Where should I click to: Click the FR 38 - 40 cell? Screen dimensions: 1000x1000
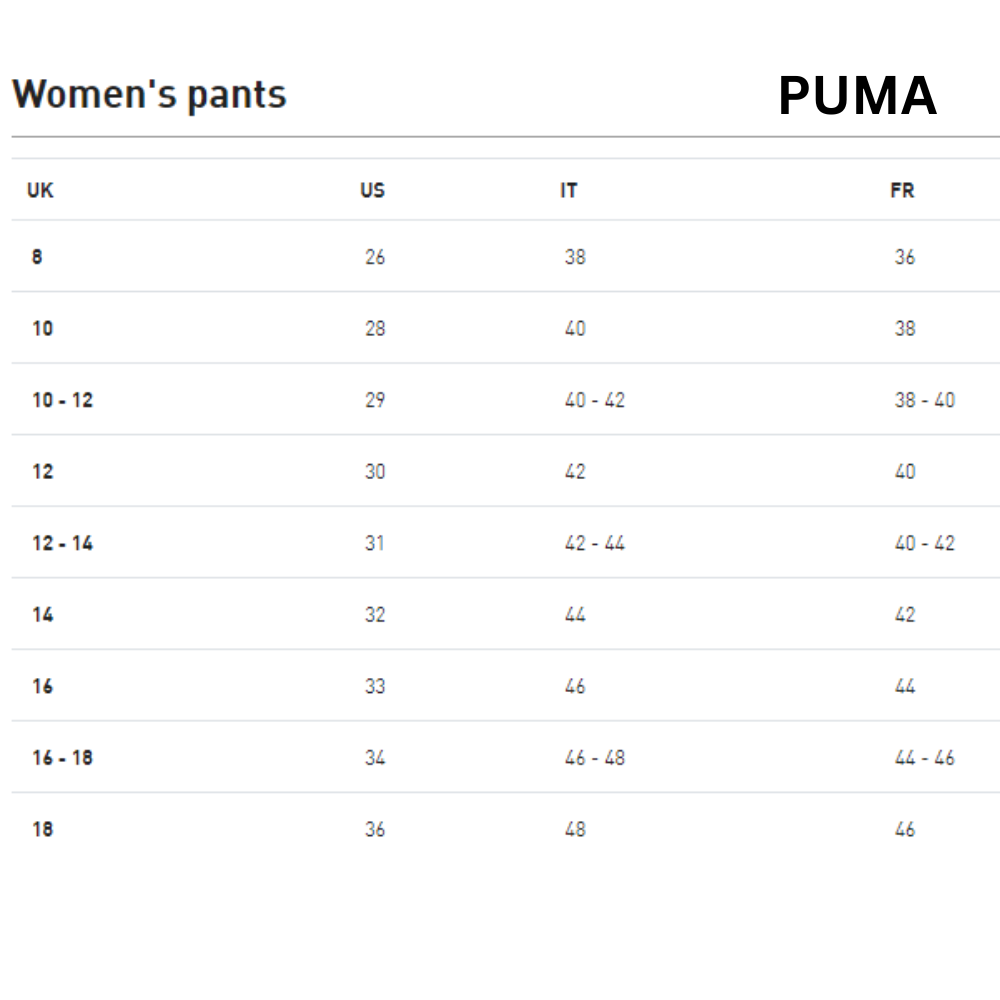(x=924, y=400)
